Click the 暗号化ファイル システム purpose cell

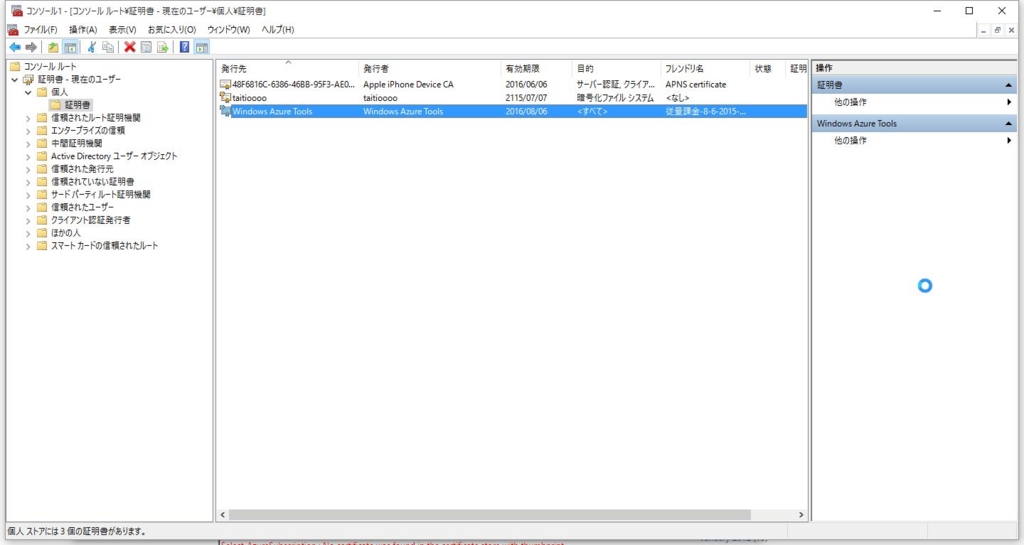coord(615,97)
